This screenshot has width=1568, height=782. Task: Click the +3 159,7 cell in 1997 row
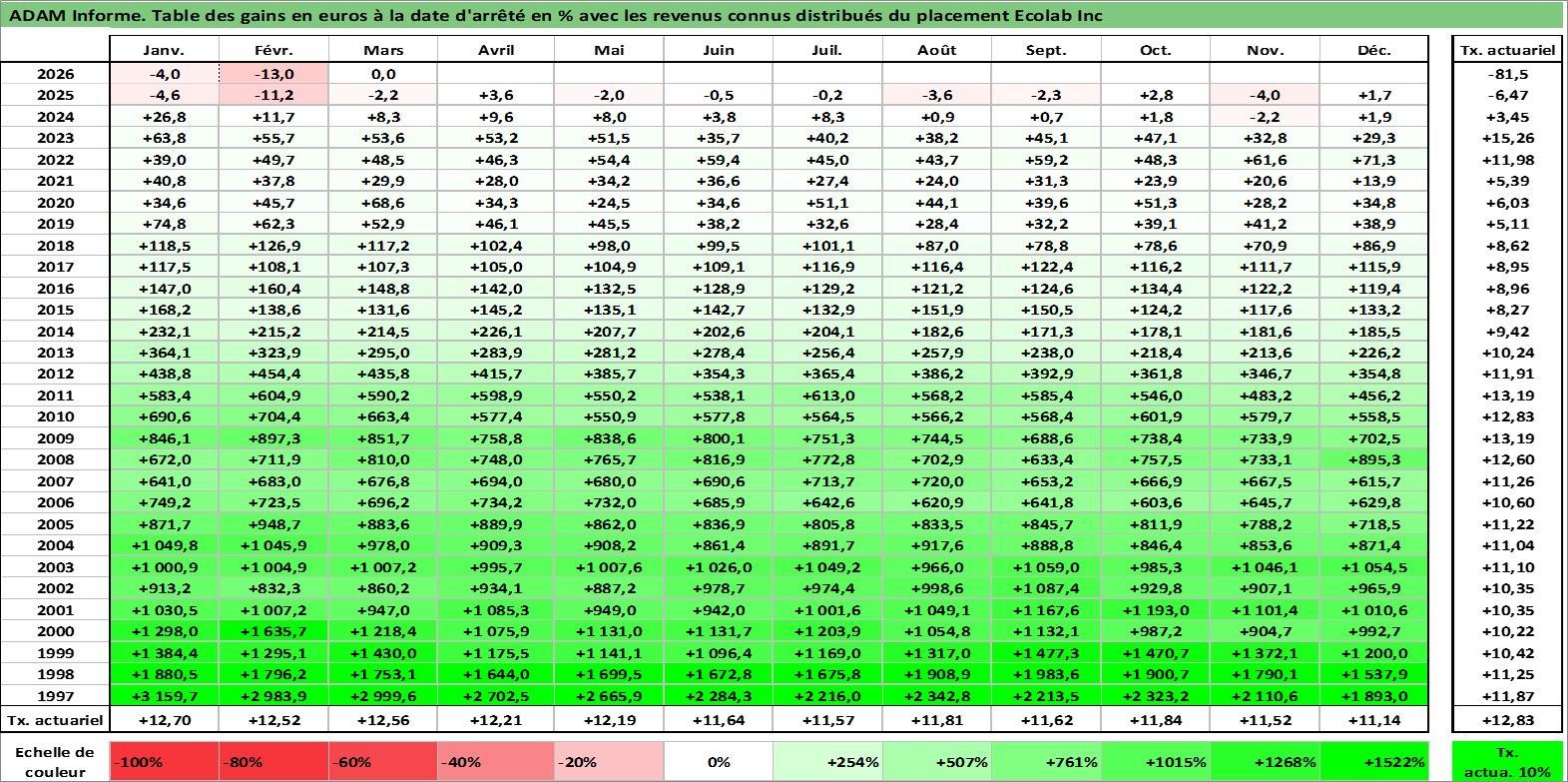pos(164,696)
